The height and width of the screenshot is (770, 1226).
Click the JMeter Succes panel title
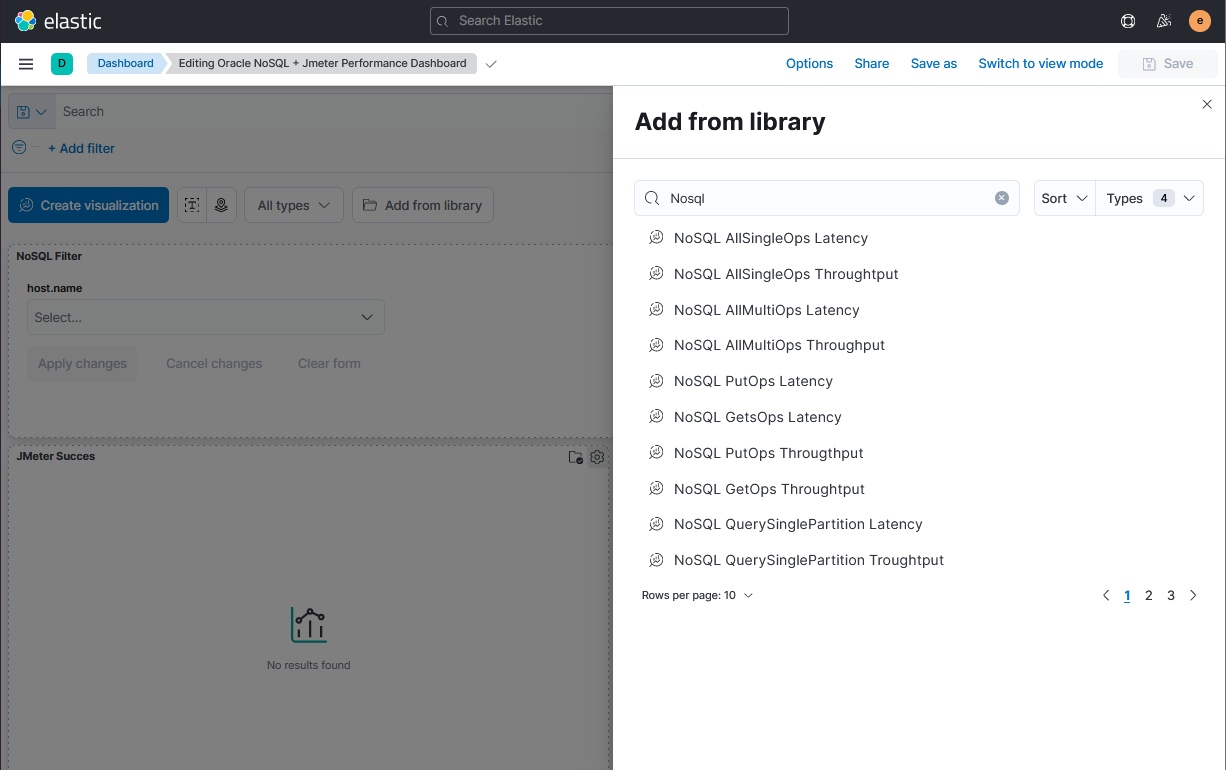[x=56, y=456]
